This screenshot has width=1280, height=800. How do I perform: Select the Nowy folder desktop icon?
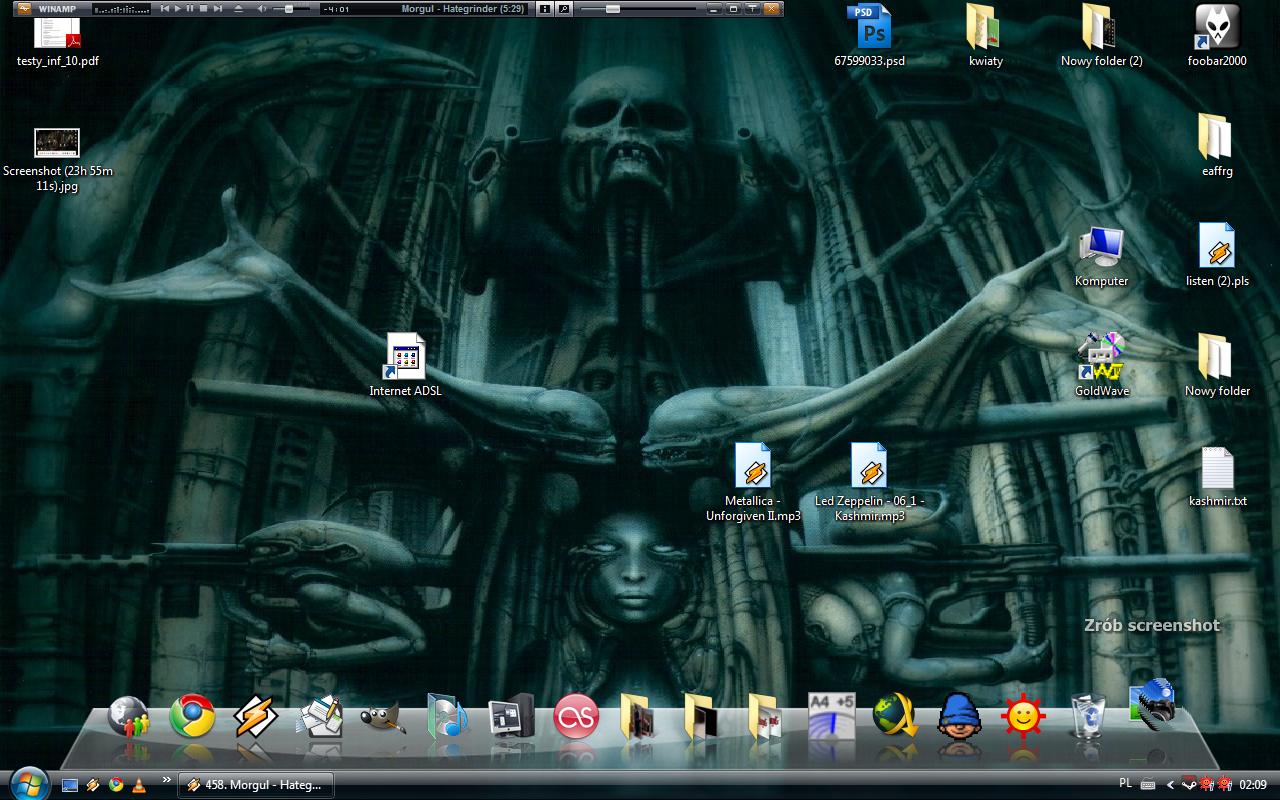pos(1217,365)
